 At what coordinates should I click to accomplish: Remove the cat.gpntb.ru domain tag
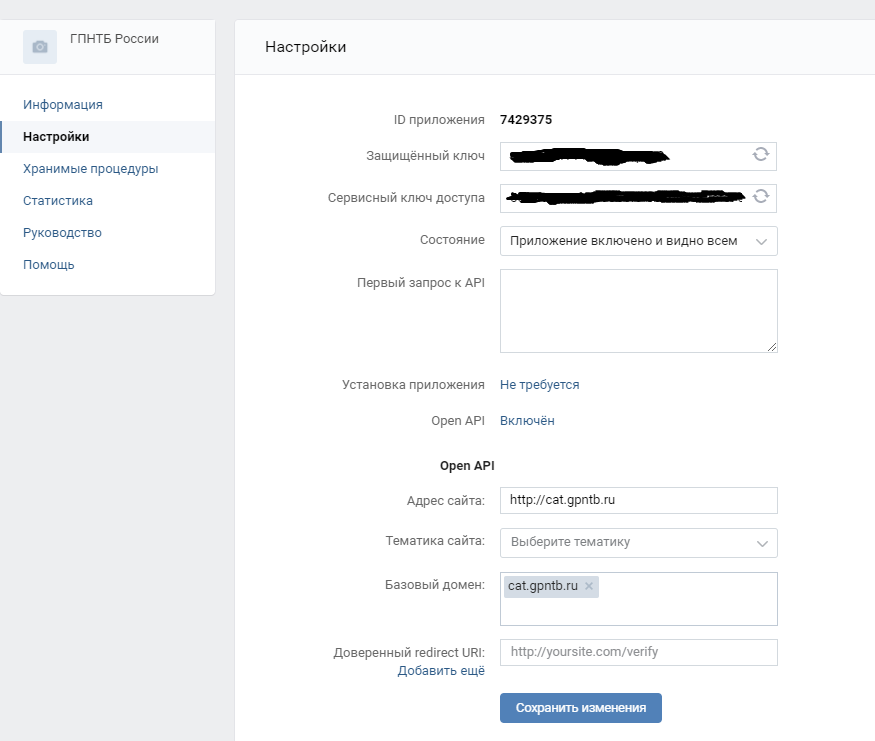point(589,586)
